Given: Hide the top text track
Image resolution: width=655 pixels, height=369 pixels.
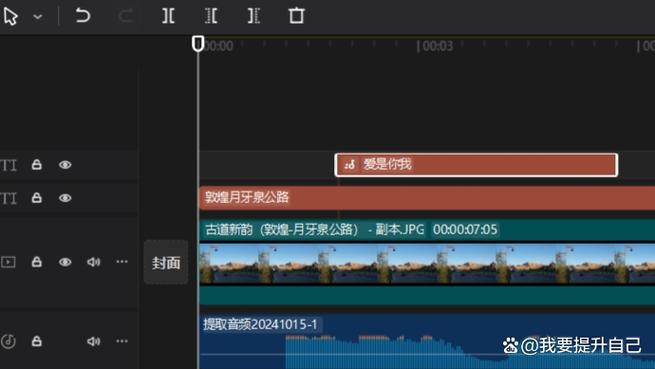Looking at the screenshot, I should [65, 165].
